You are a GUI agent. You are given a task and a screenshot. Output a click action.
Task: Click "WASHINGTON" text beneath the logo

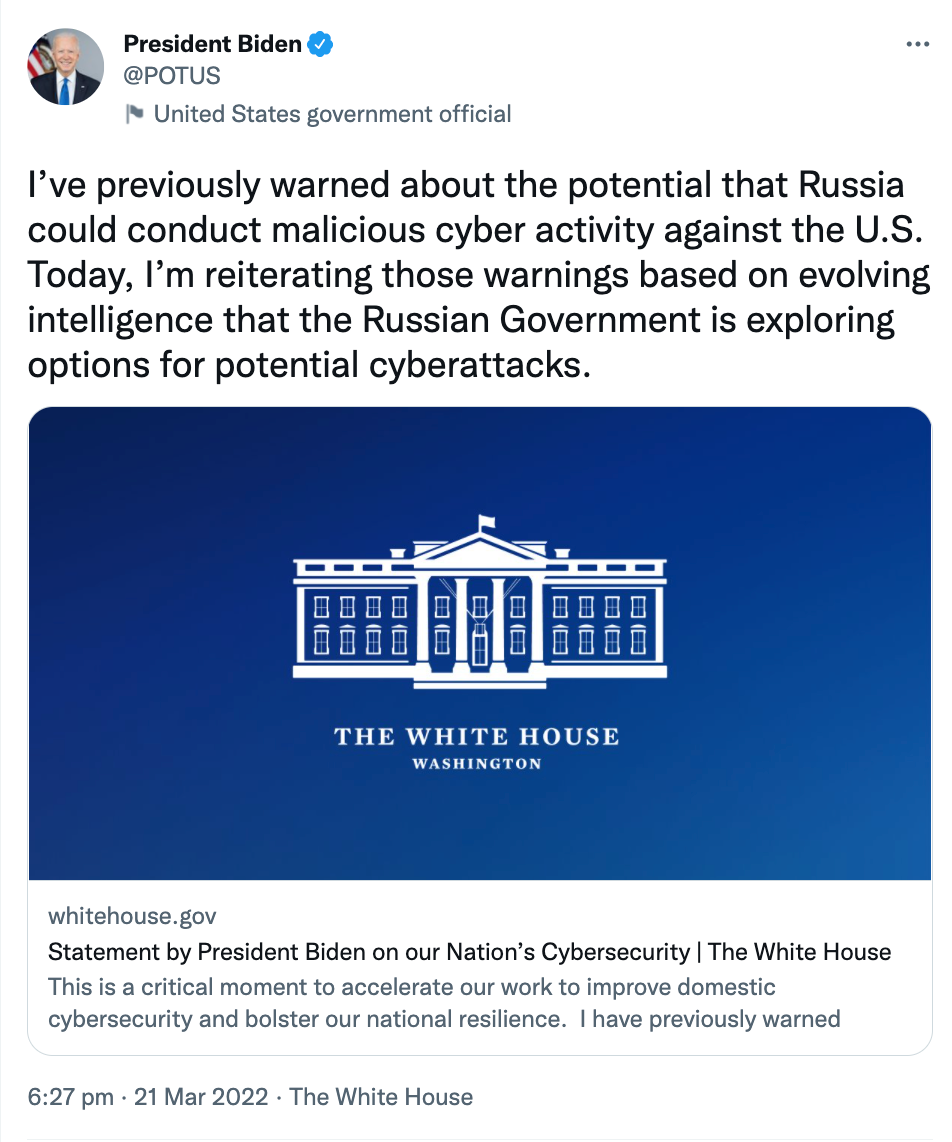(x=477, y=764)
